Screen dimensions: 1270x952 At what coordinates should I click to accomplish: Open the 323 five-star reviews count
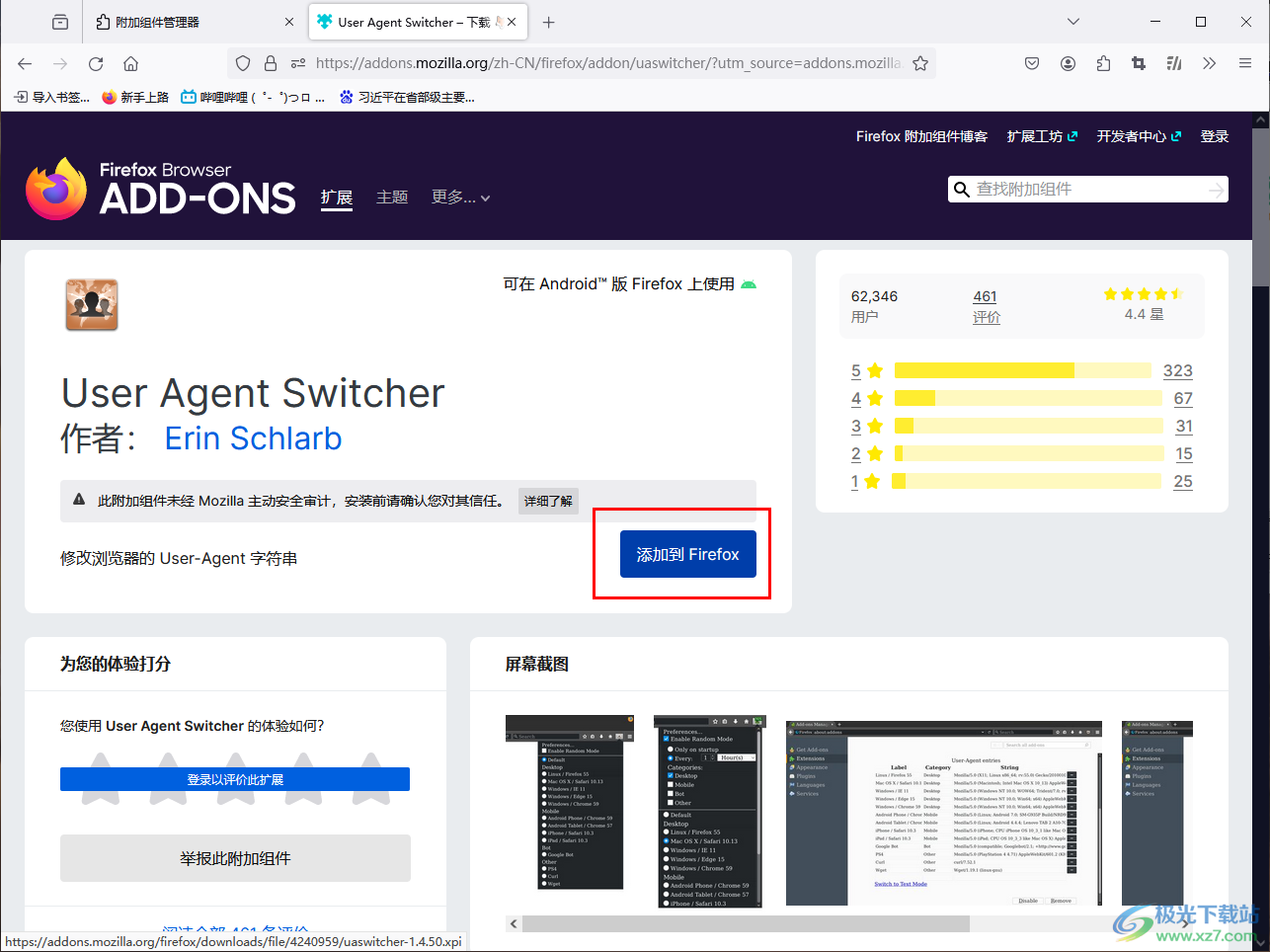[x=1177, y=370]
